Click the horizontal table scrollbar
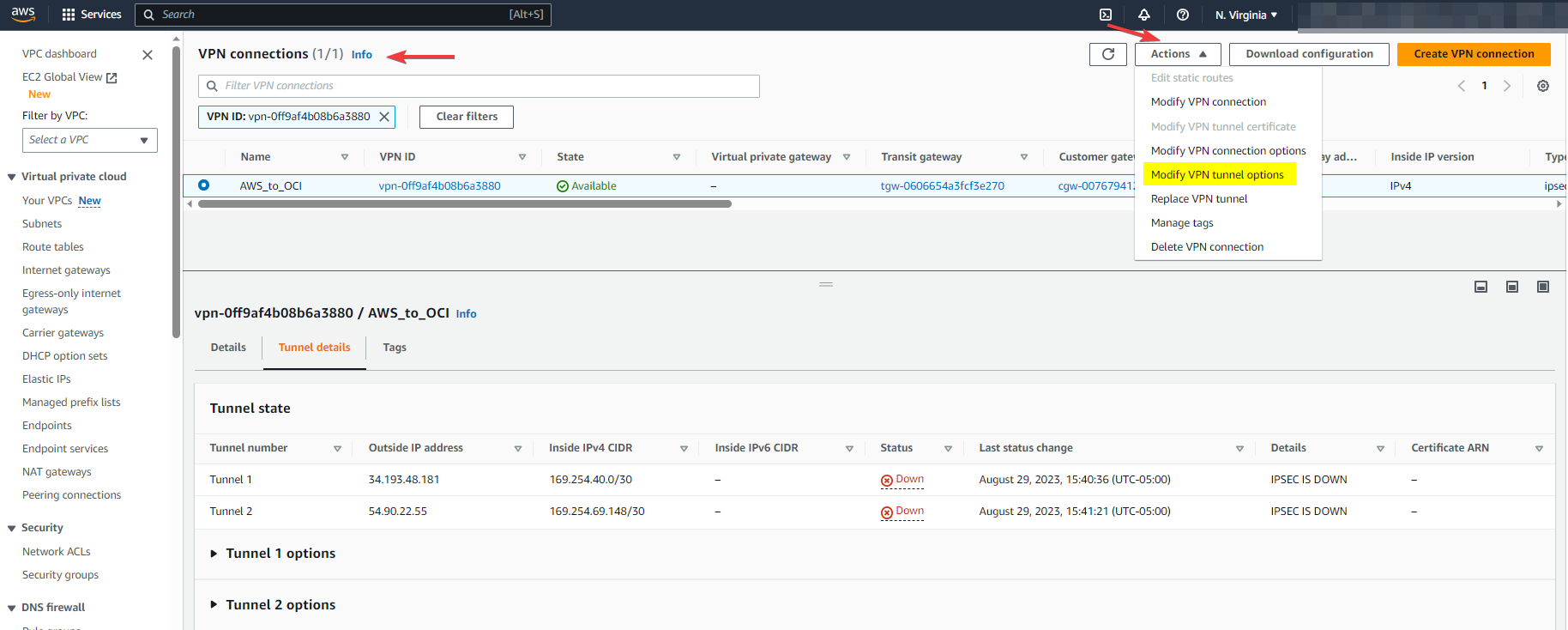This screenshot has width=1568, height=630. [x=464, y=204]
